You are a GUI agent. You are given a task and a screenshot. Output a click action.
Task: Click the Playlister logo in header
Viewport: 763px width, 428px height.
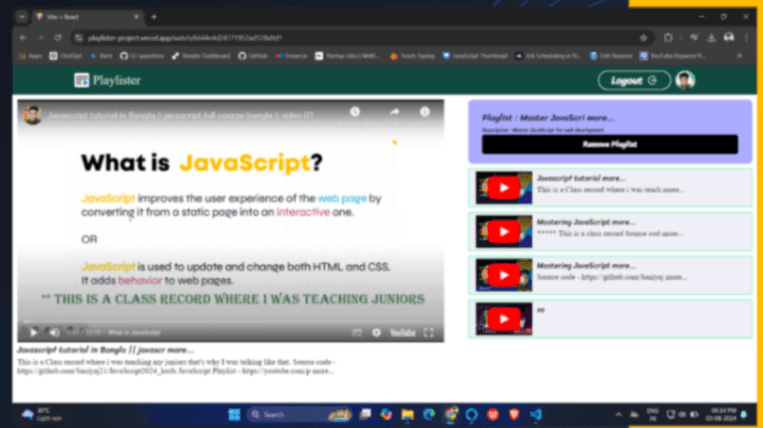(x=106, y=81)
